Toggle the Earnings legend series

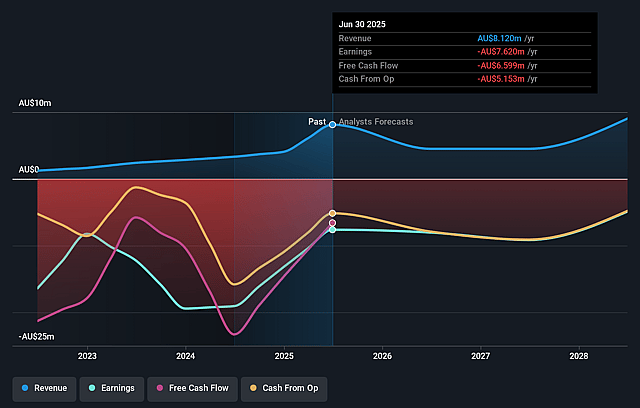(111, 388)
